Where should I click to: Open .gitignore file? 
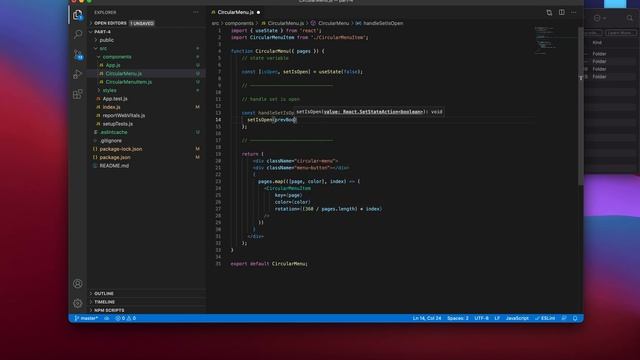coord(111,140)
